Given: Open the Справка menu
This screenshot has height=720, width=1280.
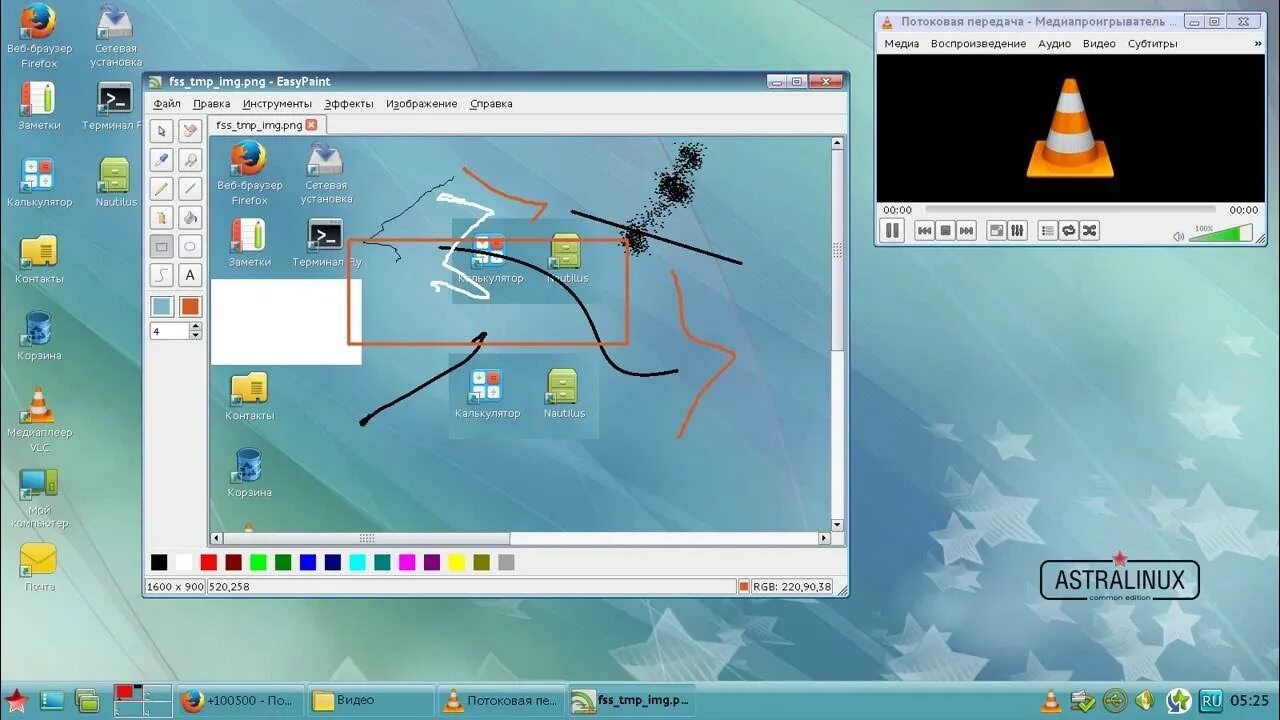Looking at the screenshot, I should [x=491, y=103].
